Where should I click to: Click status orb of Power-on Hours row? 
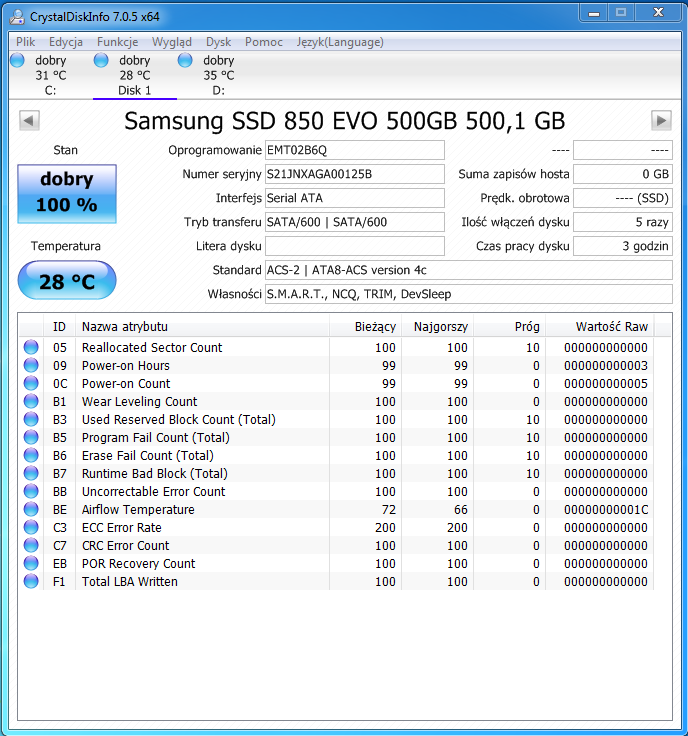(31, 365)
